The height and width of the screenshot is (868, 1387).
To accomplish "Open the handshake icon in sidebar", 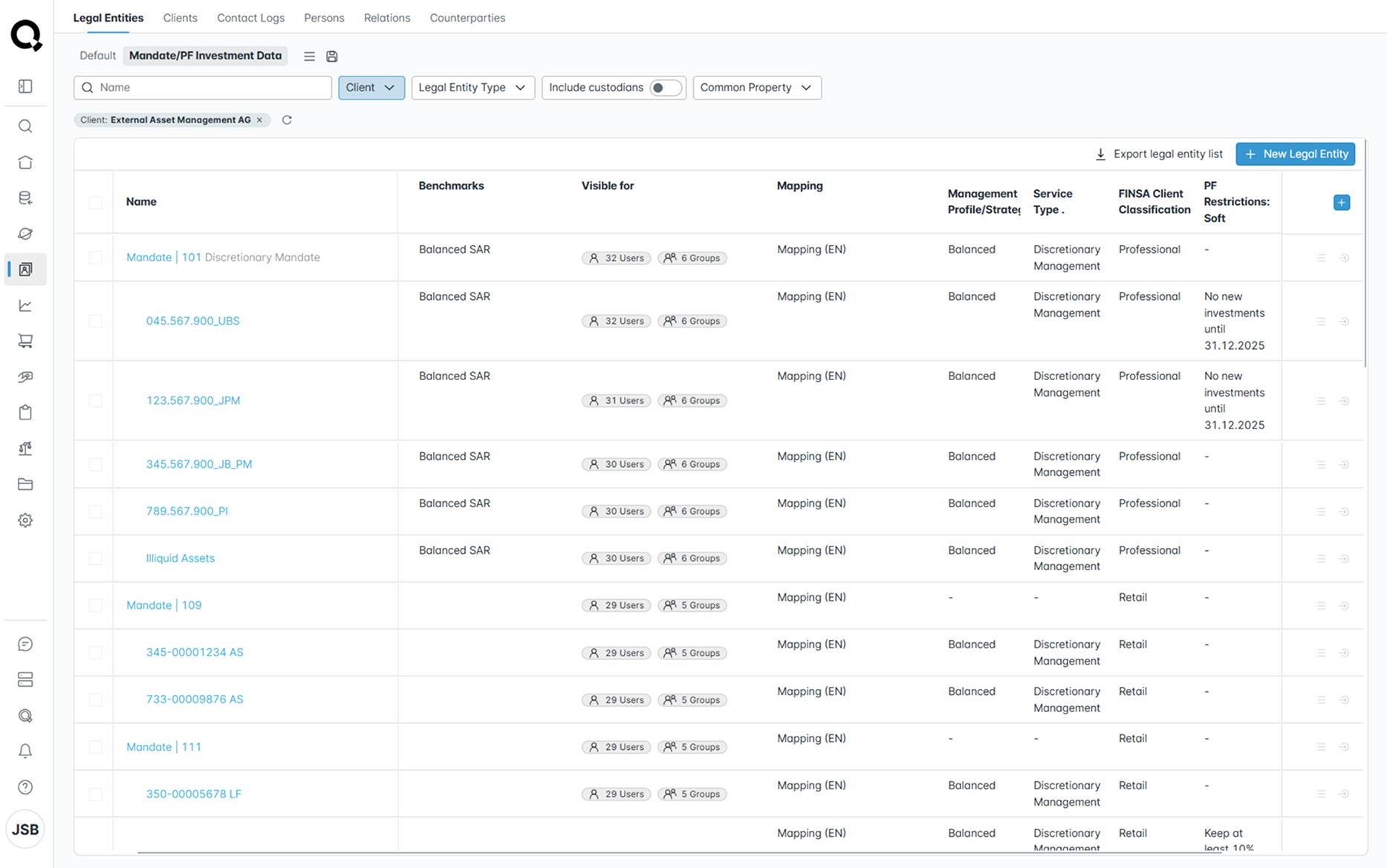I will [x=25, y=377].
